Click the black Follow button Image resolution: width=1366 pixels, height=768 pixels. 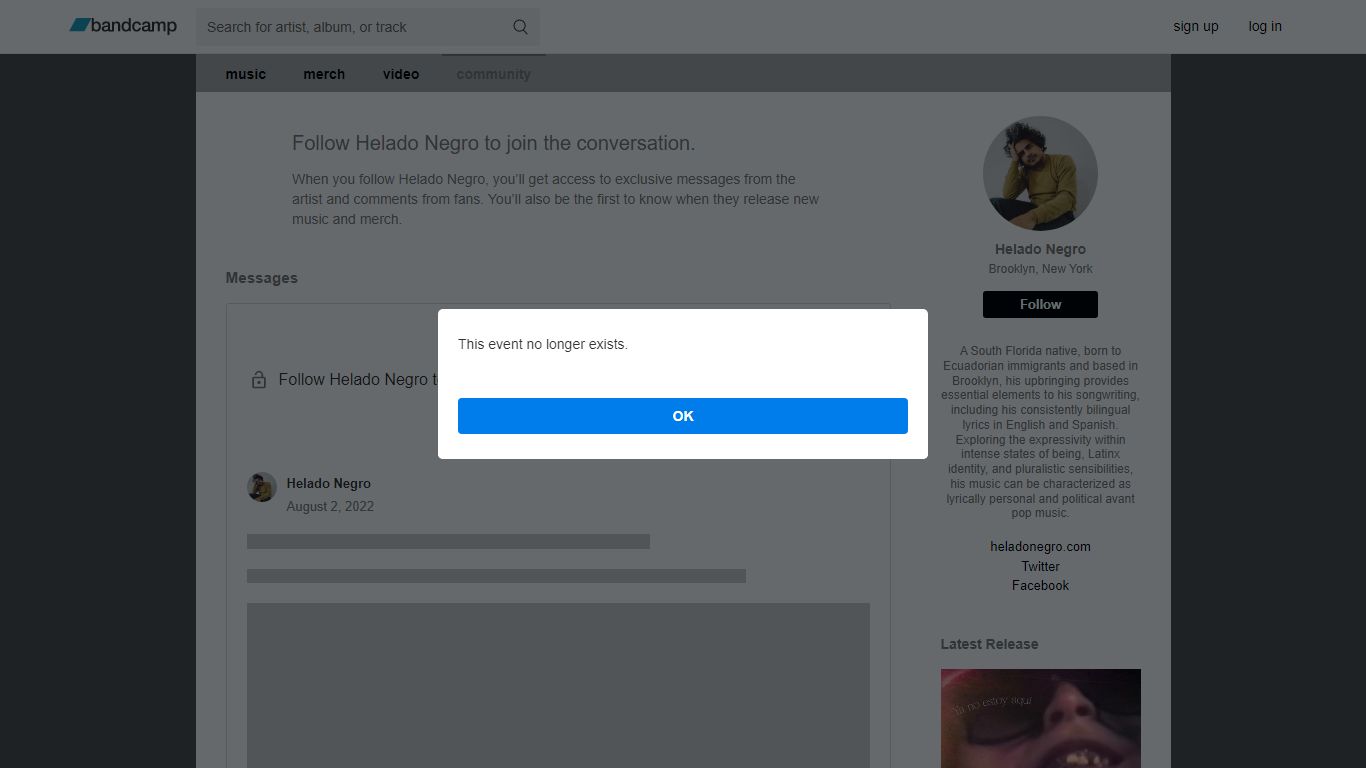tap(1040, 304)
